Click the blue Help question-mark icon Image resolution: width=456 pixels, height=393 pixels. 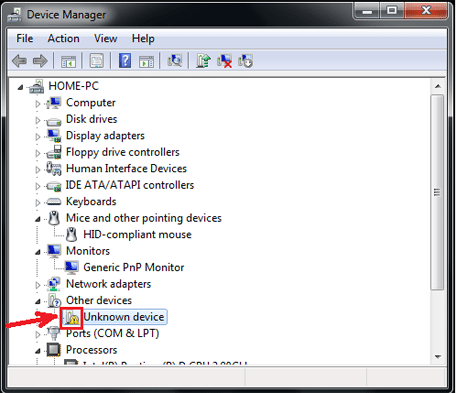125,61
